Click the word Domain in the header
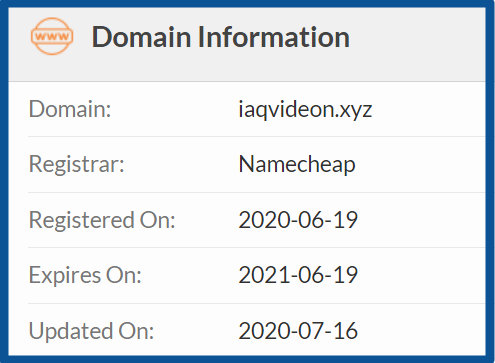Image resolution: width=495 pixels, height=363 pixels. pyautogui.click(x=141, y=37)
